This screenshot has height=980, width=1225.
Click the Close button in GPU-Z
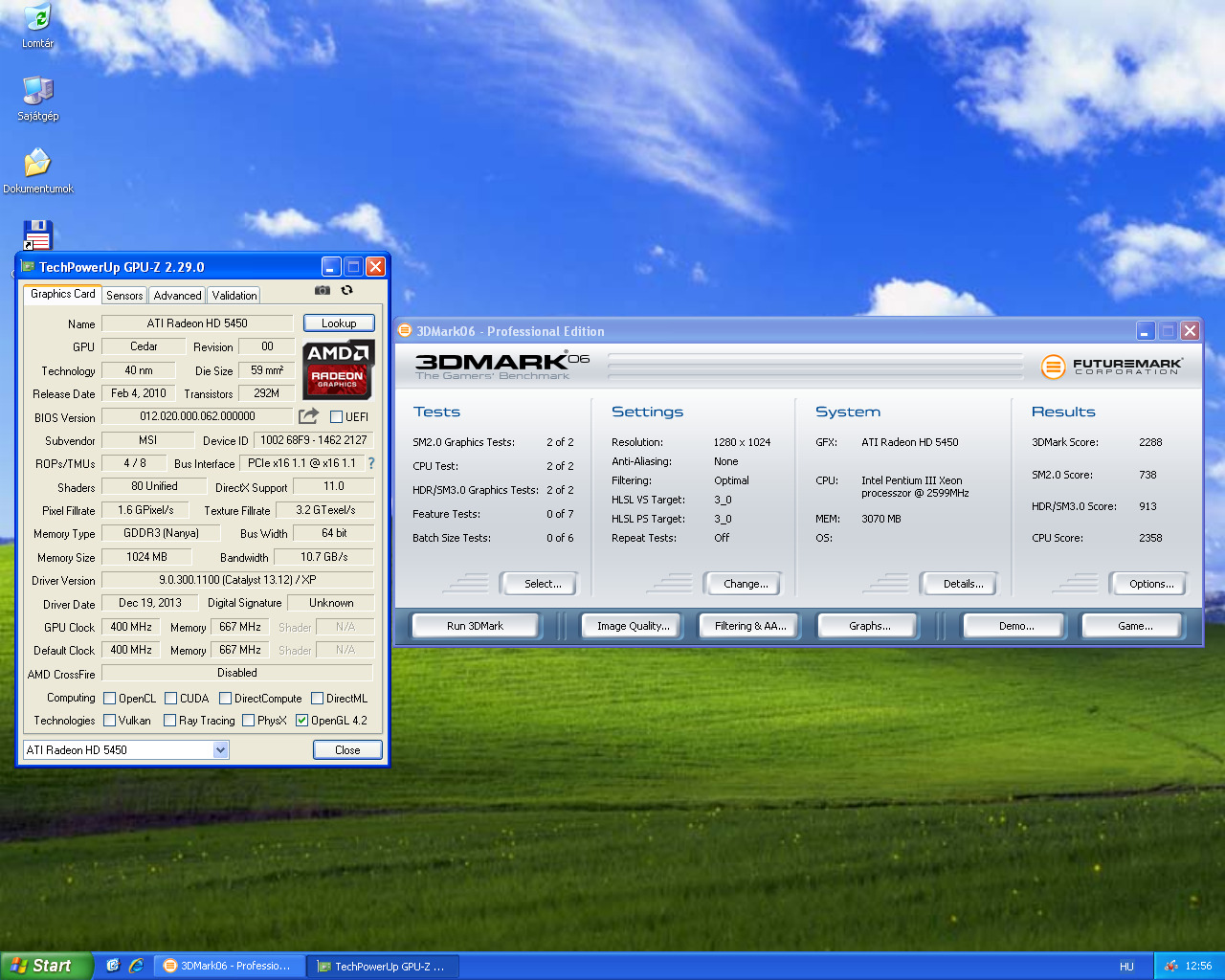click(347, 750)
